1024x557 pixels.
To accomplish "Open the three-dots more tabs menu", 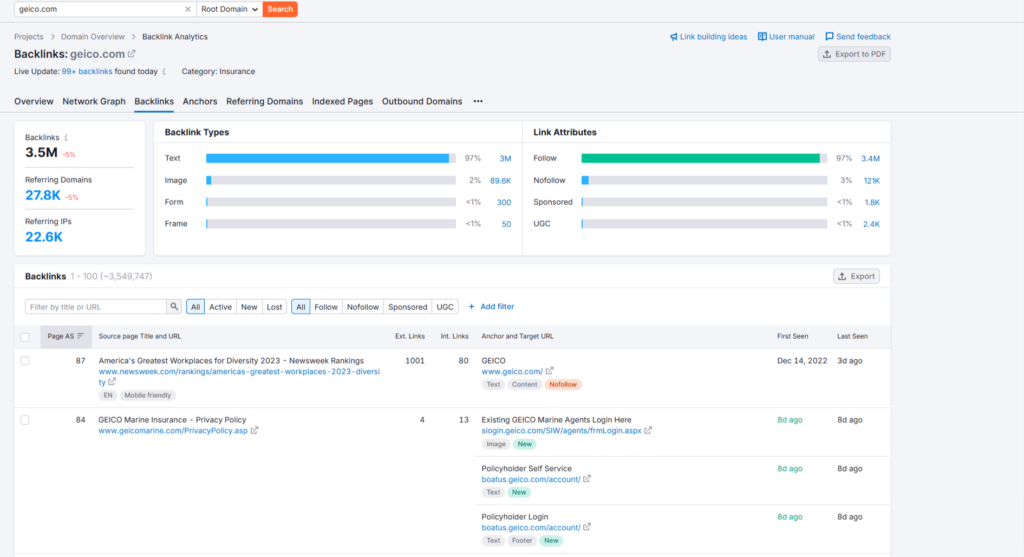I will (x=478, y=101).
